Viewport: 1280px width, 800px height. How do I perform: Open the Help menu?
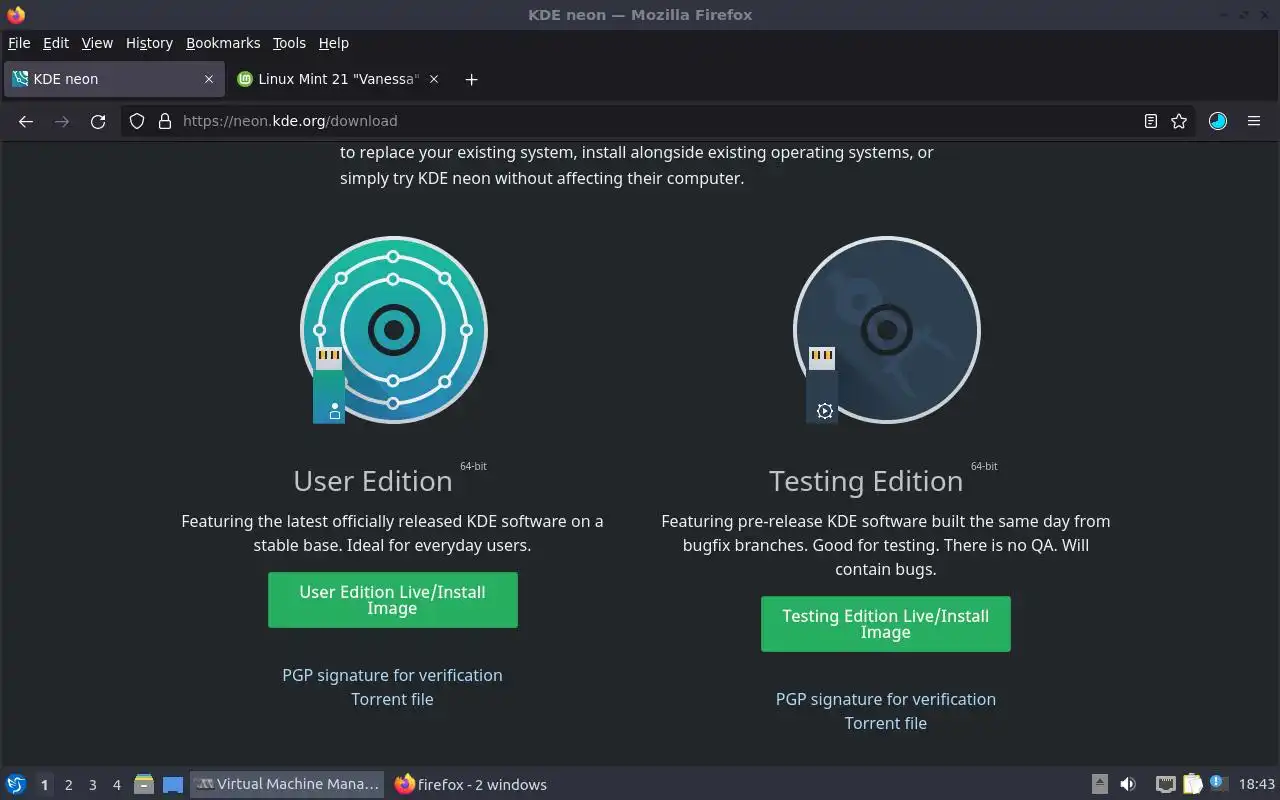(x=334, y=43)
